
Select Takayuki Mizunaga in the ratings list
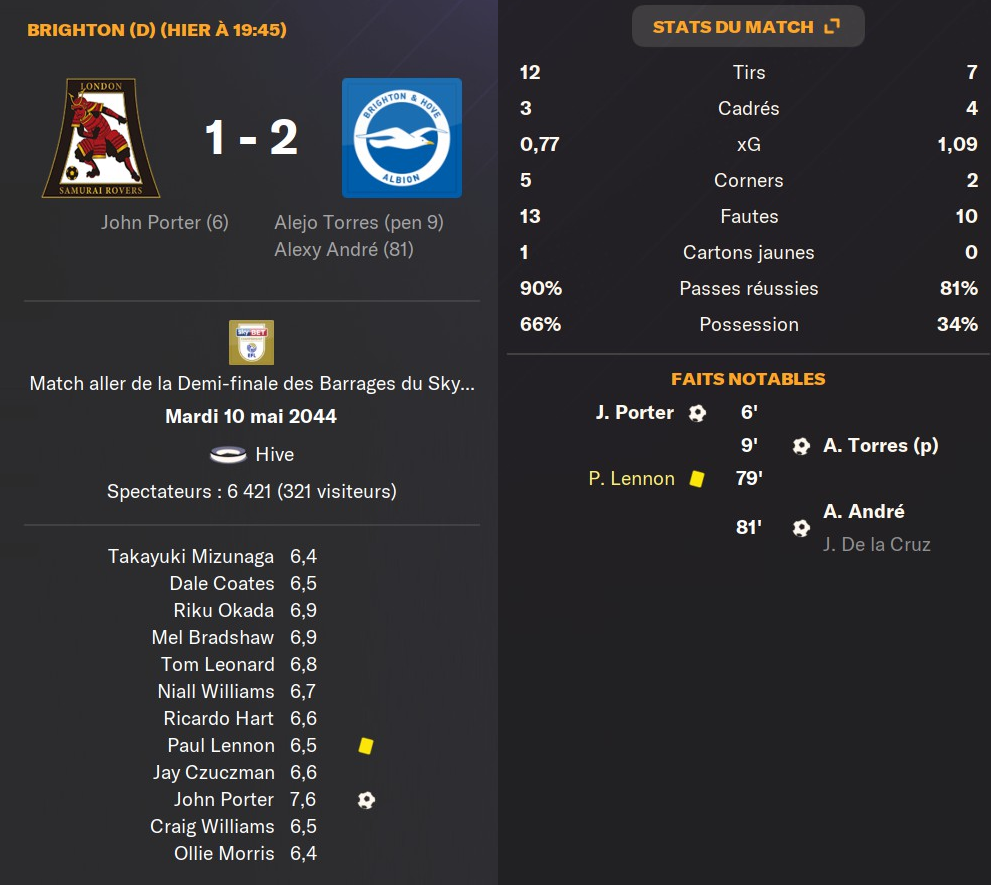coord(190,557)
